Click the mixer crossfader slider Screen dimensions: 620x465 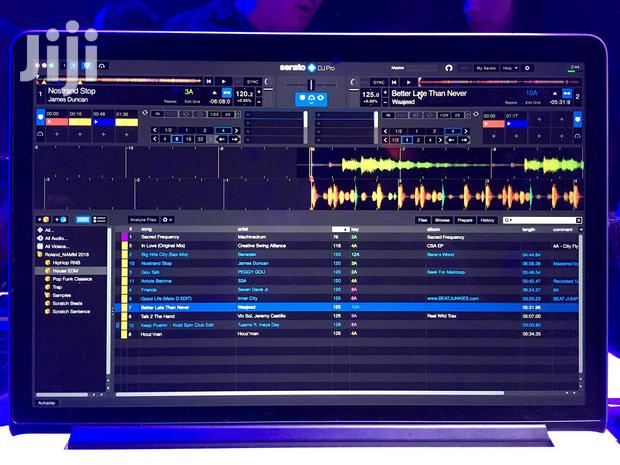tap(312, 85)
